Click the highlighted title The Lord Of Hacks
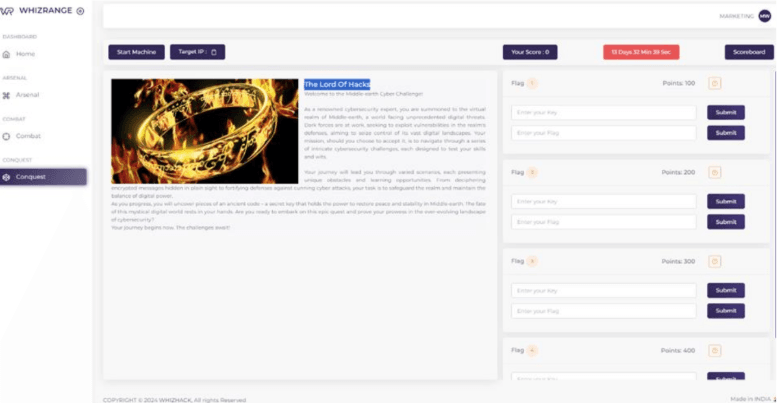 tap(337, 84)
